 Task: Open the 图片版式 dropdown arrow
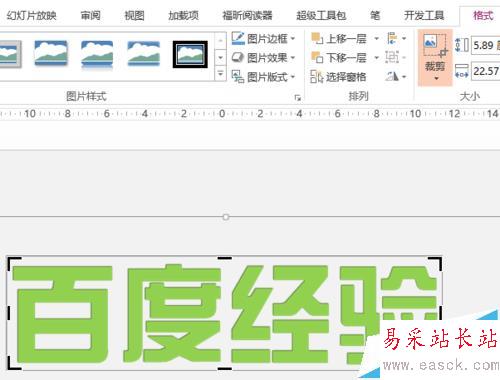[293, 77]
